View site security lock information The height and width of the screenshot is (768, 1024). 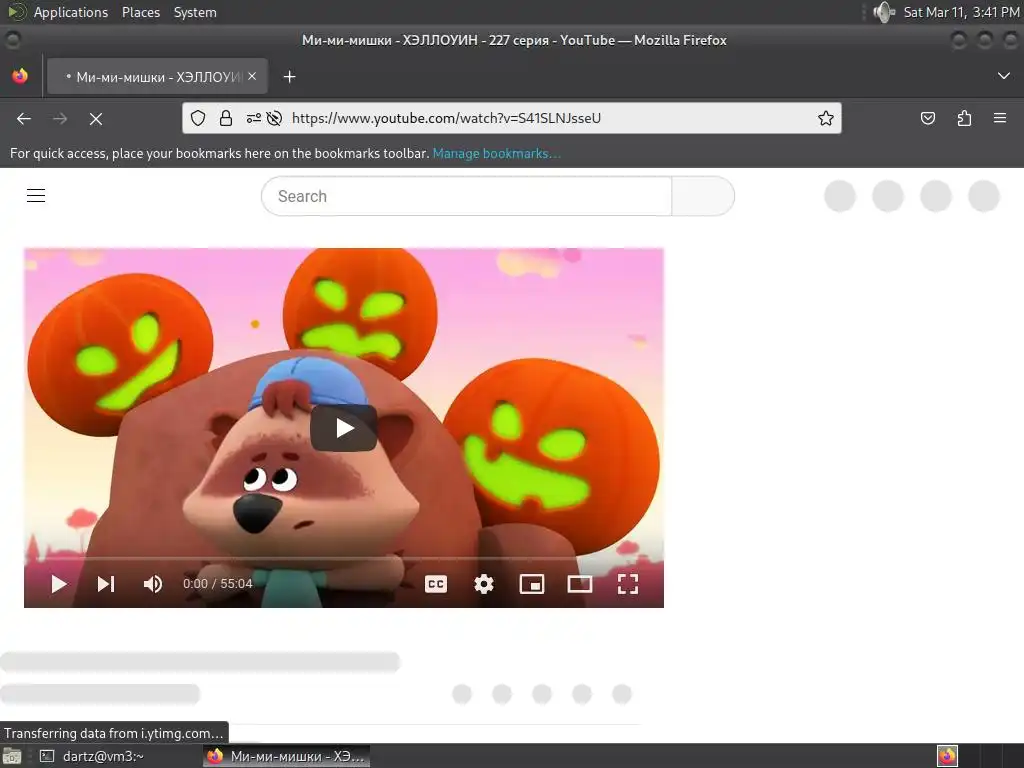pyautogui.click(x=226, y=118)
